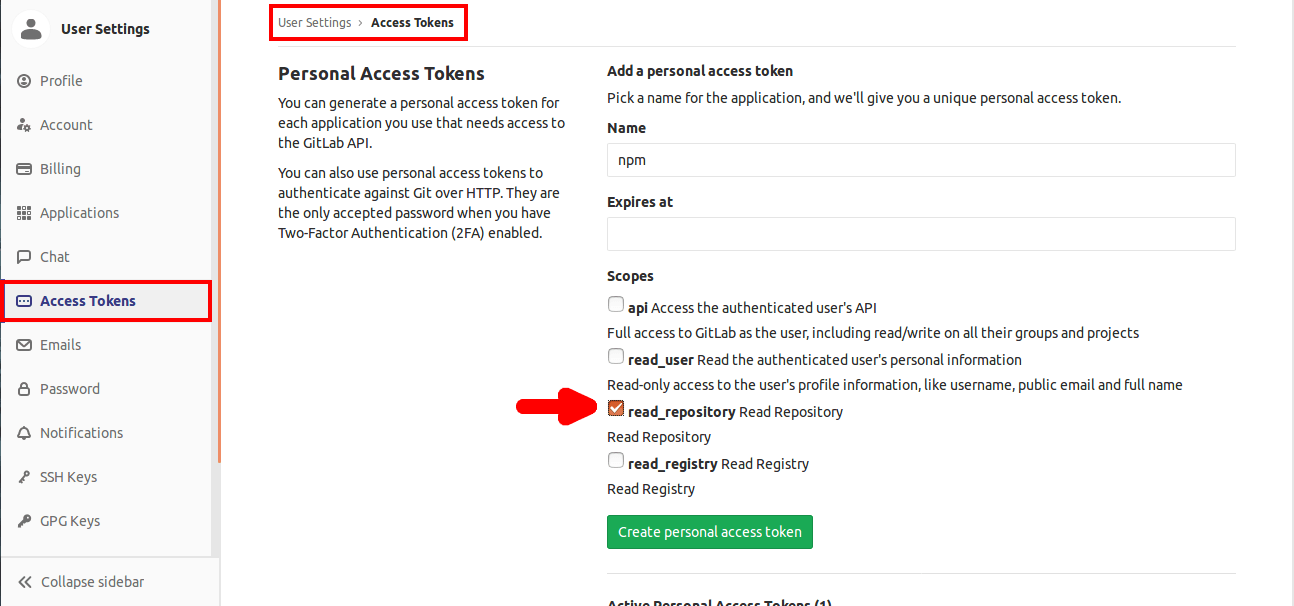This screenshot has height=606, width=1294.
Task: Go to Password settings
Action: click(x=69, y=389)
